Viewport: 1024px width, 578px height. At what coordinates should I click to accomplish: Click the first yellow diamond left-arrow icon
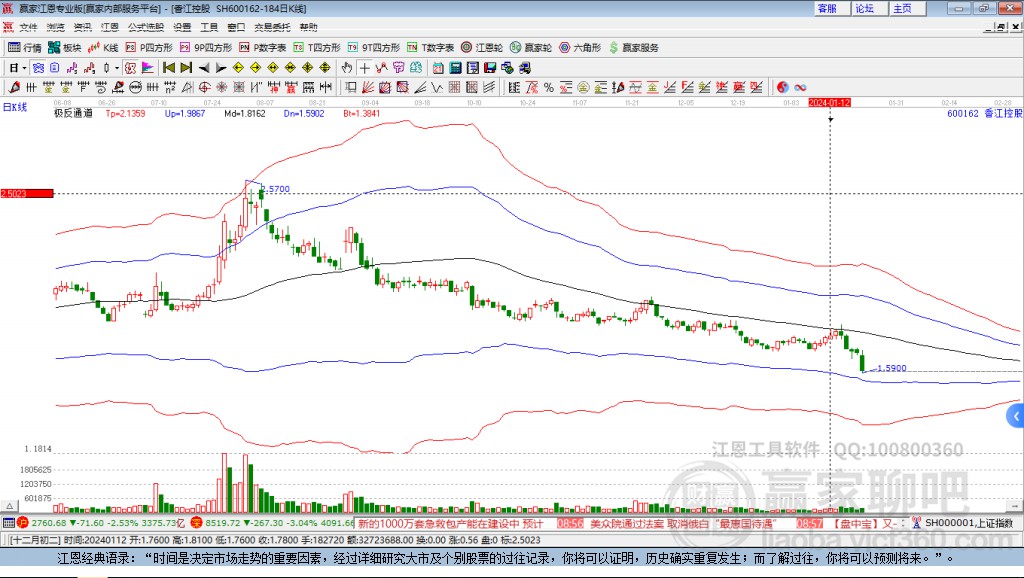[238, 68]
